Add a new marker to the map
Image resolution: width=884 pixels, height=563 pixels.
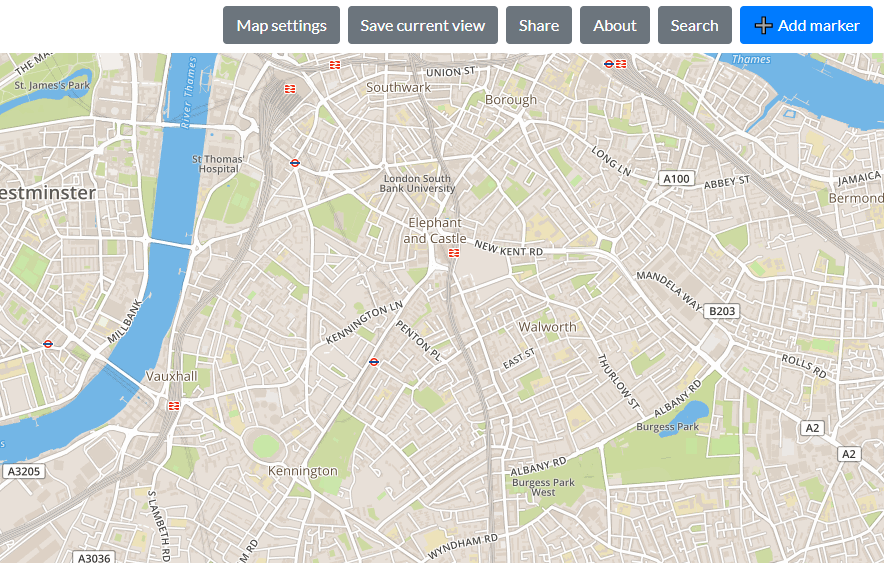[806, 25]
